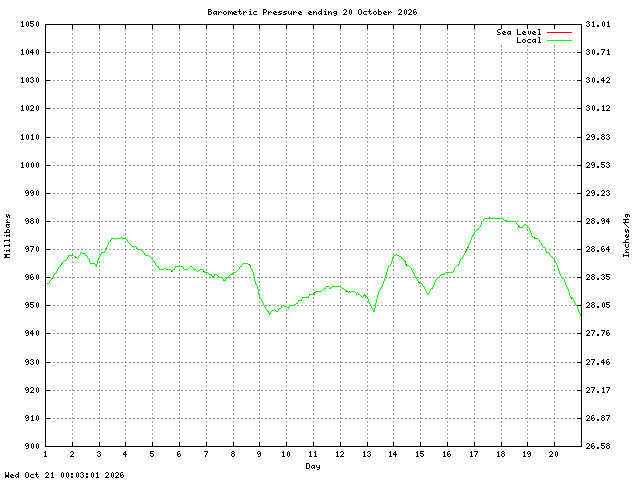The image size is (640, 480).
Task: Click the 1010 millibars tick label
Action: pyautogui.click(x=30, y=137)
